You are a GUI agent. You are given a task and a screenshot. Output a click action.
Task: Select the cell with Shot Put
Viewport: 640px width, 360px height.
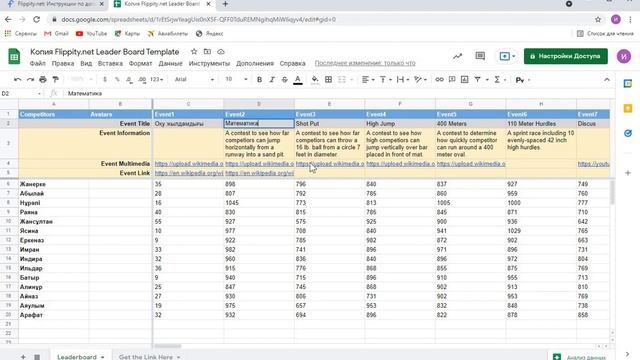(329, 123)
